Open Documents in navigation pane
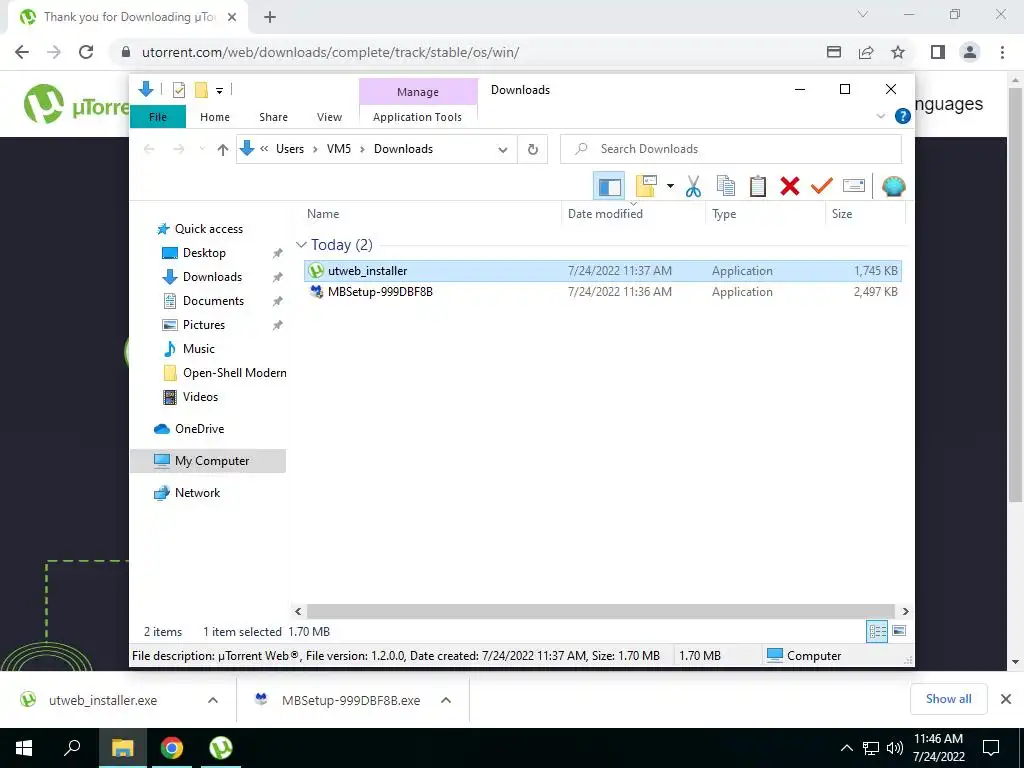 pos(213,301)
